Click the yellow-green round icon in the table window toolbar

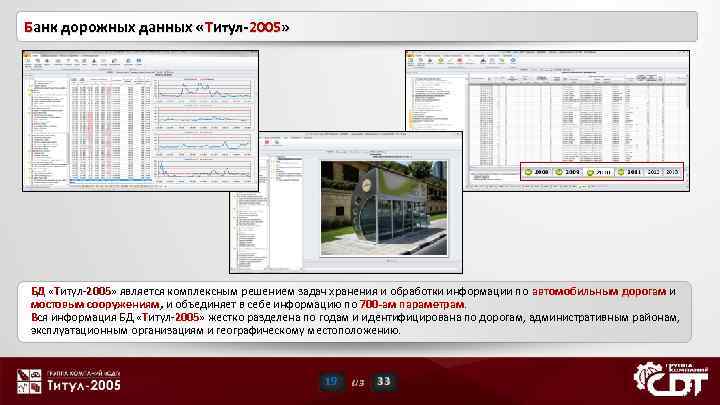pos(440,61)
